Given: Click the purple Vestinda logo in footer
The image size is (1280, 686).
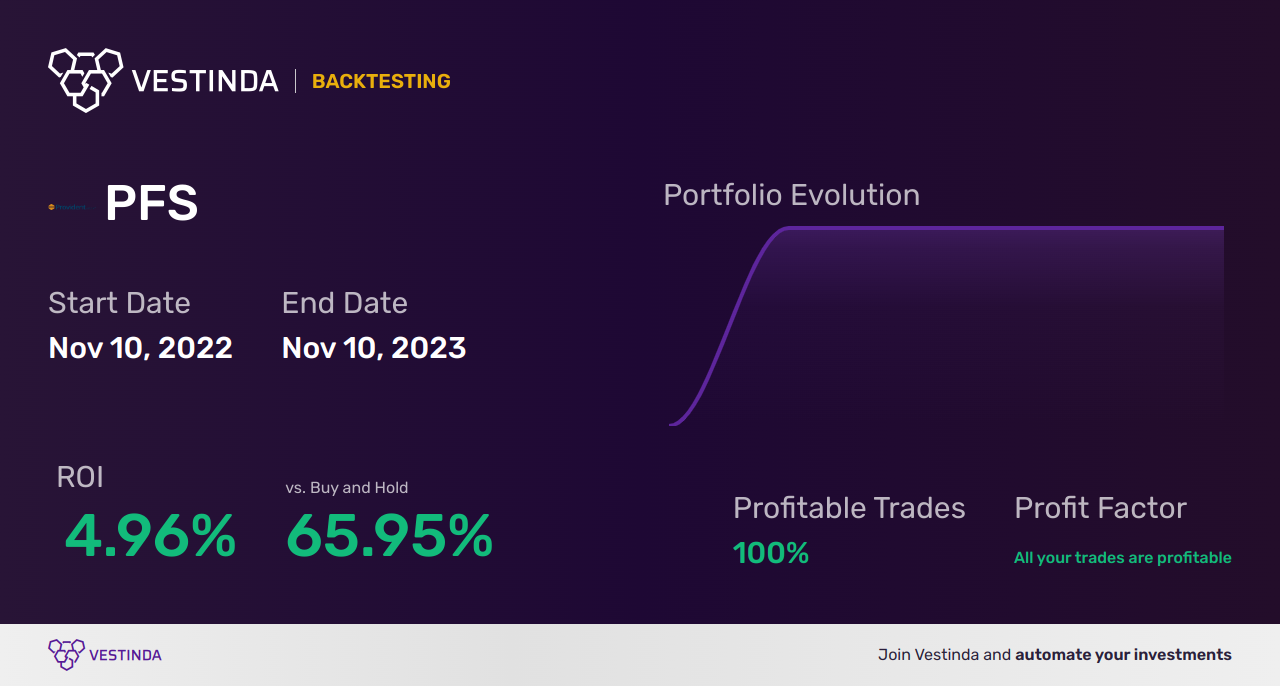Looking at the screenshot, I should tap(67, 655).
